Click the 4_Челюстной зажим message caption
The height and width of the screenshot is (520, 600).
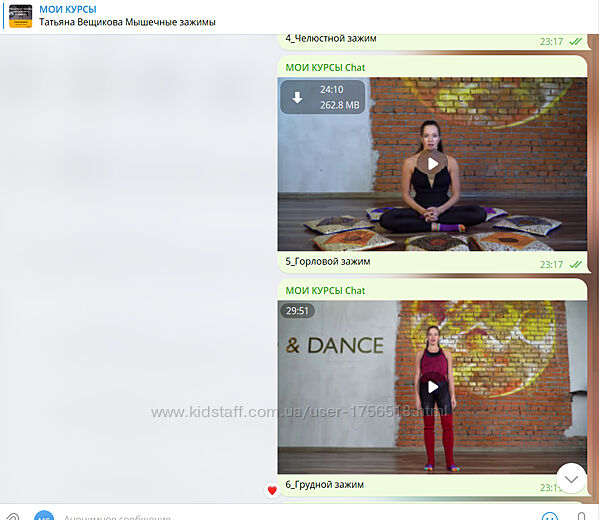coord(331,39)
